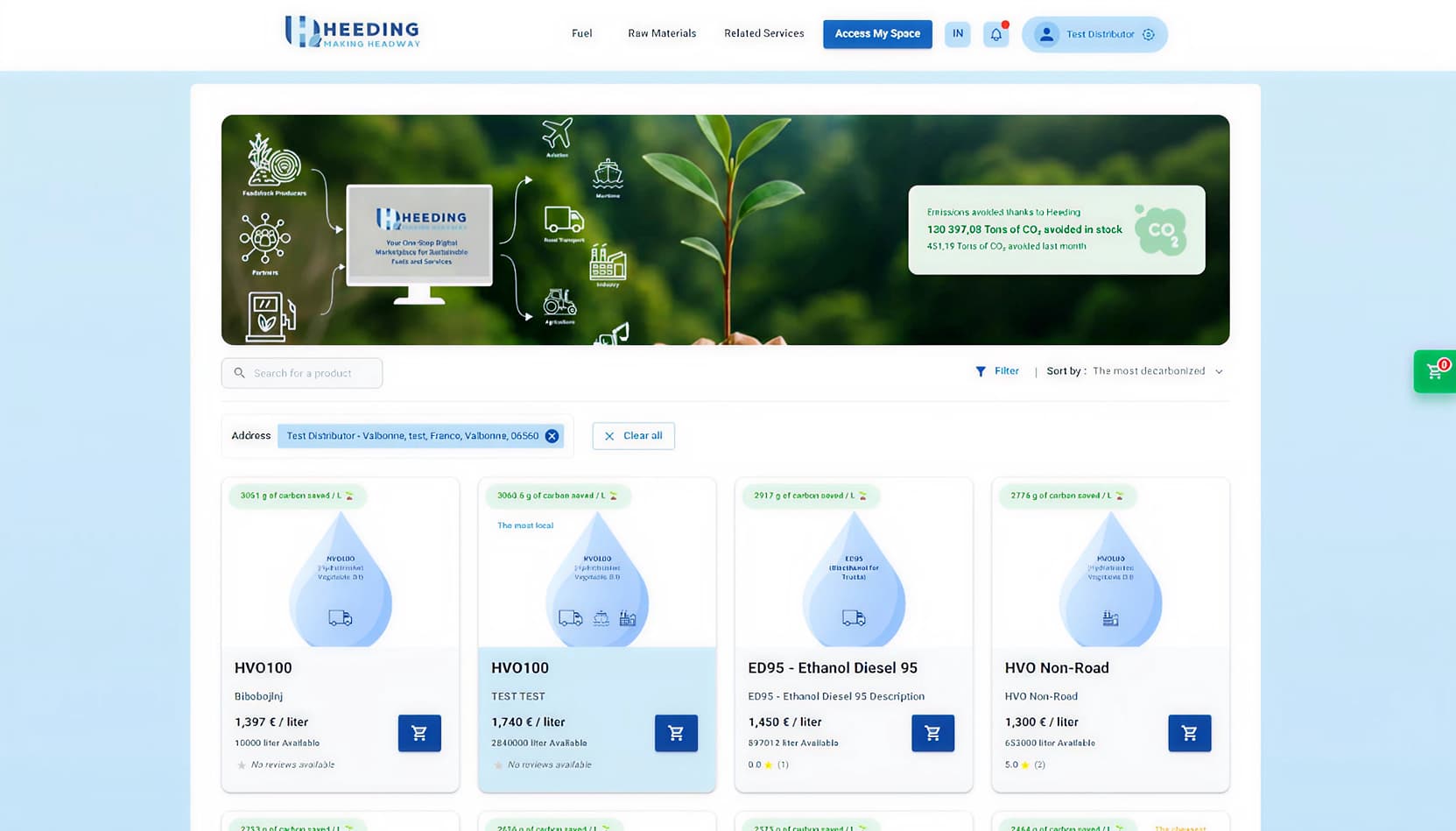Remove the Test Distributor address filter chip
This screenshot has width=1456, height=831.
point(552,436)
